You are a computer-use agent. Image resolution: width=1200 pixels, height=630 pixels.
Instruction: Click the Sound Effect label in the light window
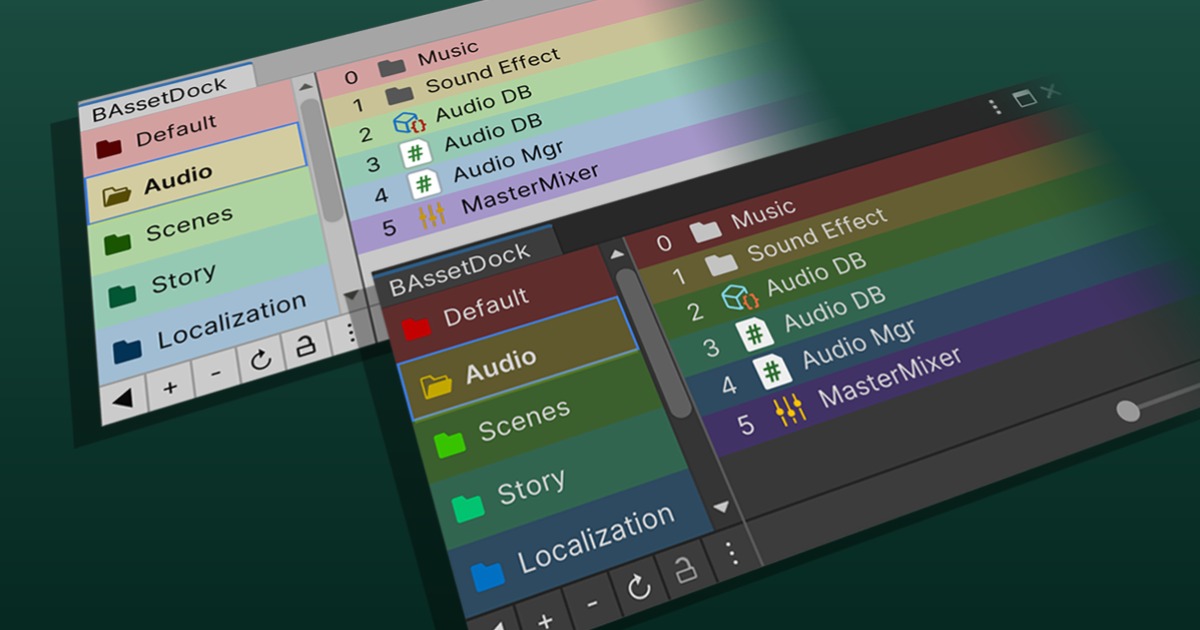(x=493, y=72)
